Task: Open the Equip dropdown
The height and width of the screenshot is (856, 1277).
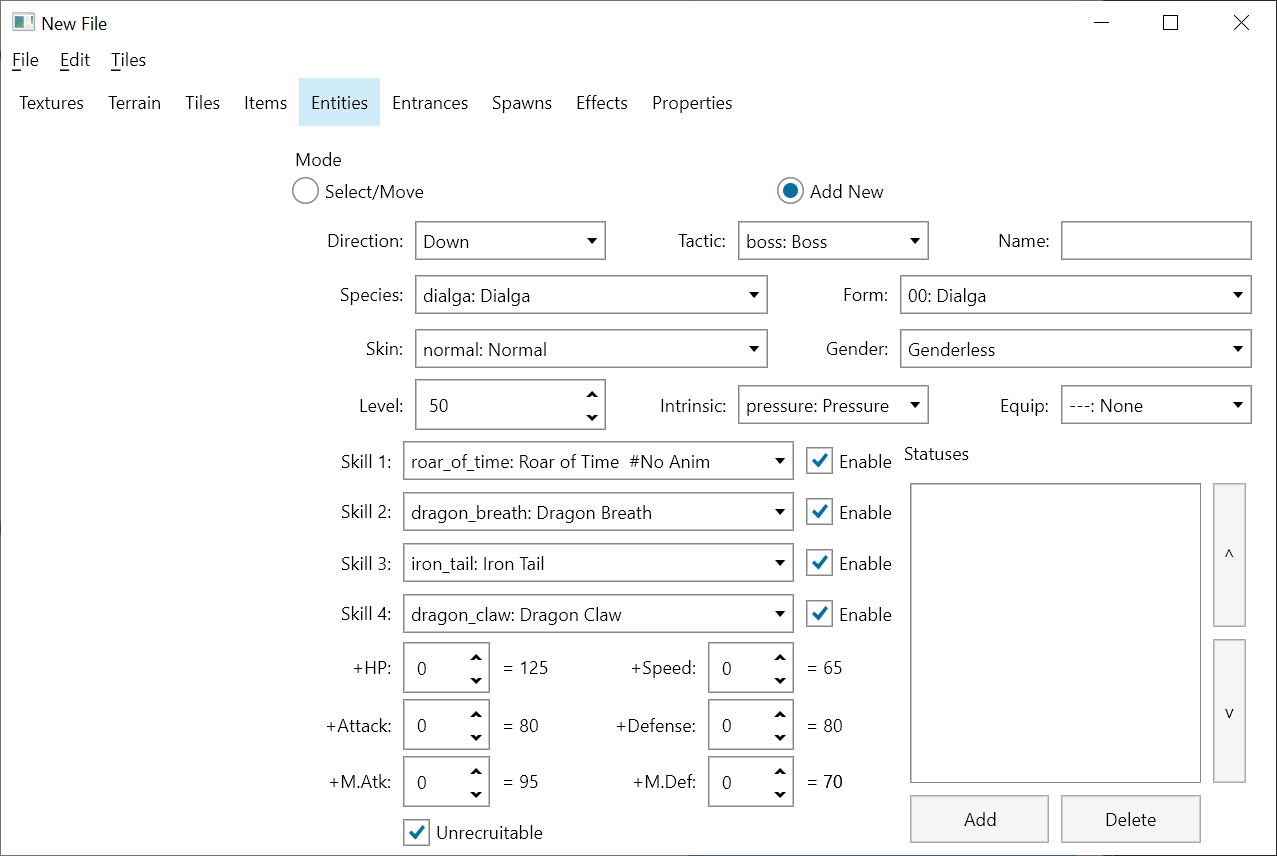Action: [1156, 405]
